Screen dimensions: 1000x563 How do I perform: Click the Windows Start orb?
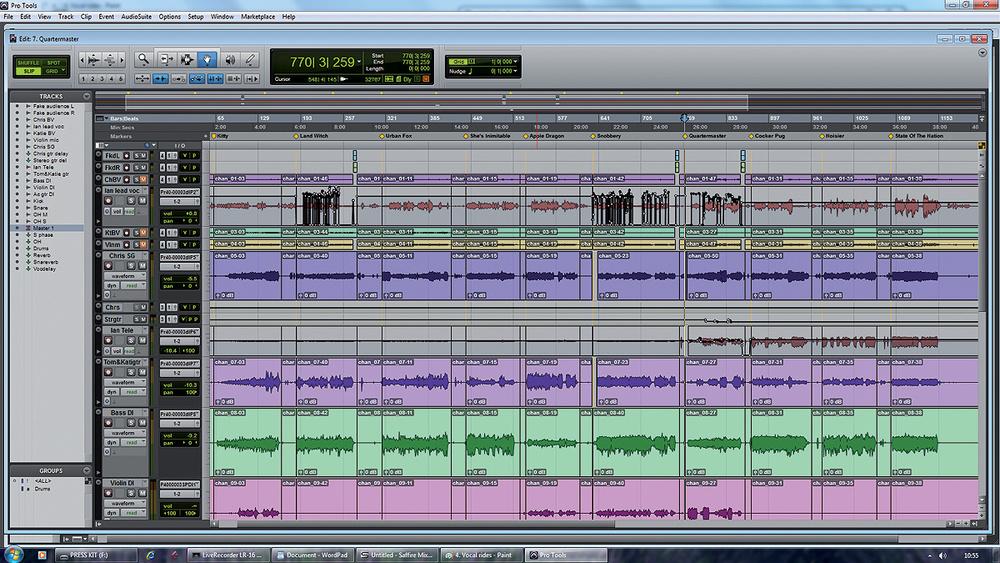(x=12, y=554)
